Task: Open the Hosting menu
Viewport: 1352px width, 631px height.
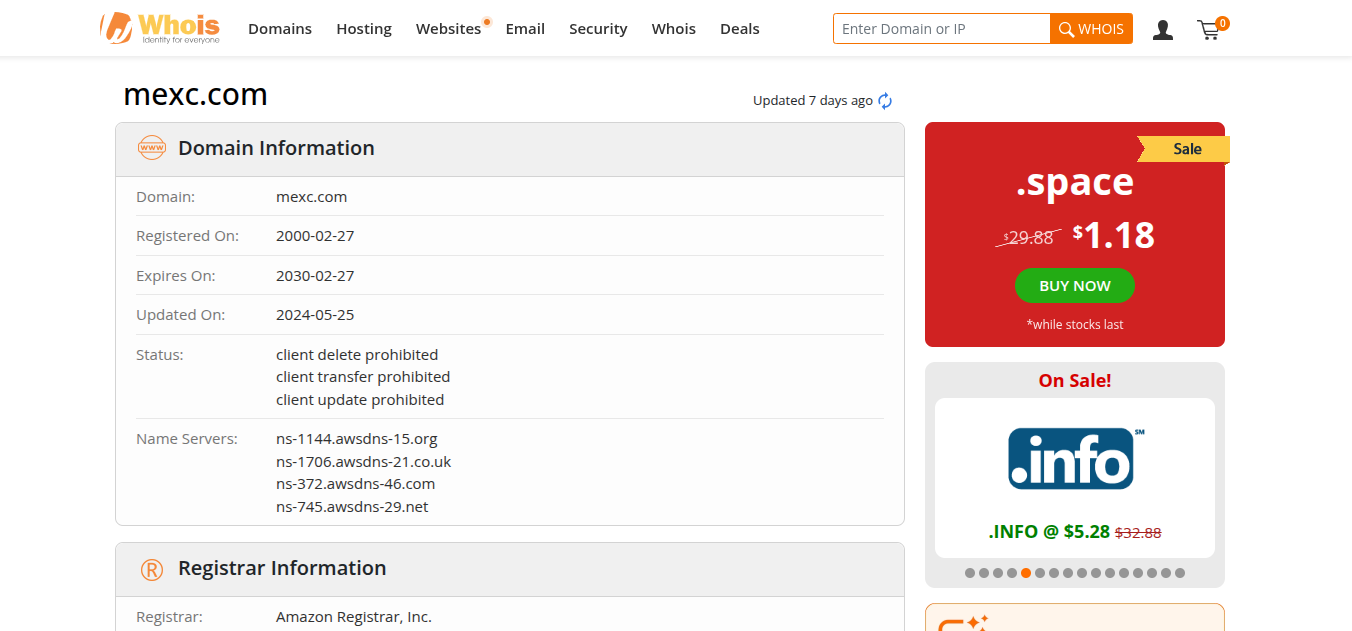Action: [x=364, y=29]
